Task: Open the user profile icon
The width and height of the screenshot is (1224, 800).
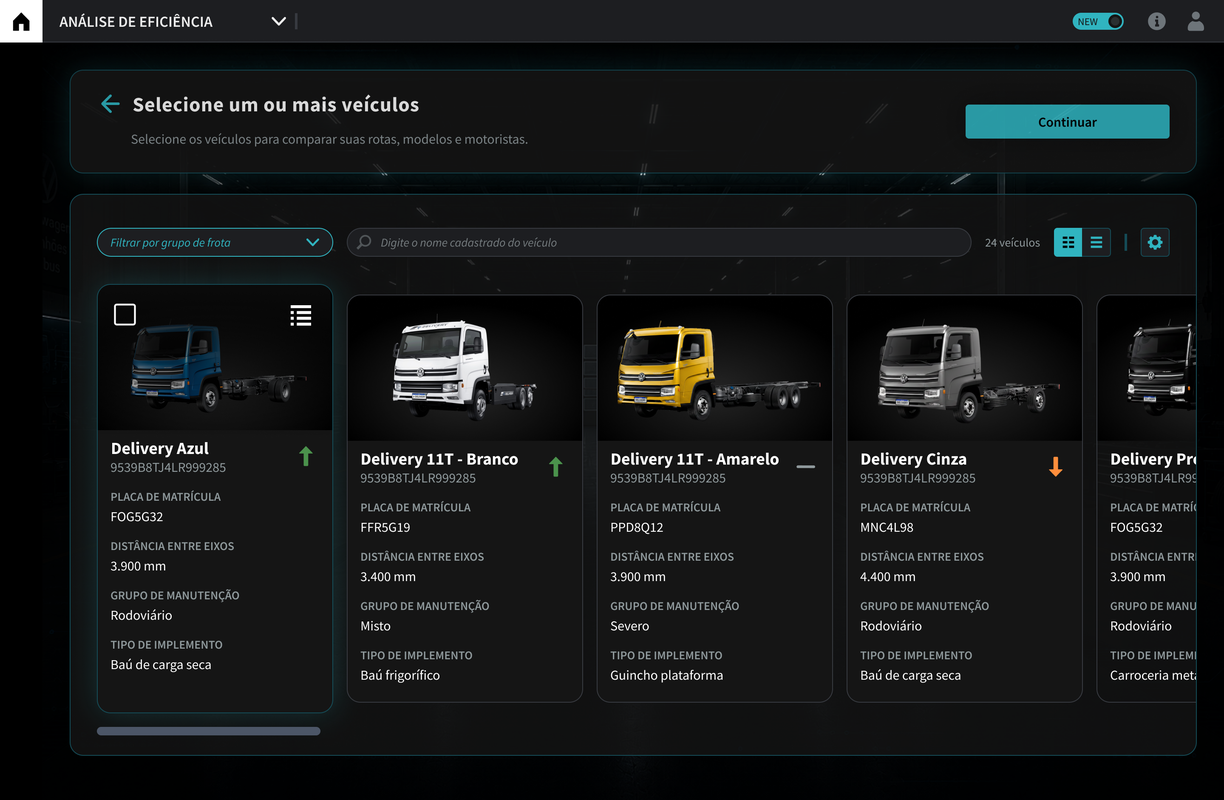Action: click(1196, 21)
